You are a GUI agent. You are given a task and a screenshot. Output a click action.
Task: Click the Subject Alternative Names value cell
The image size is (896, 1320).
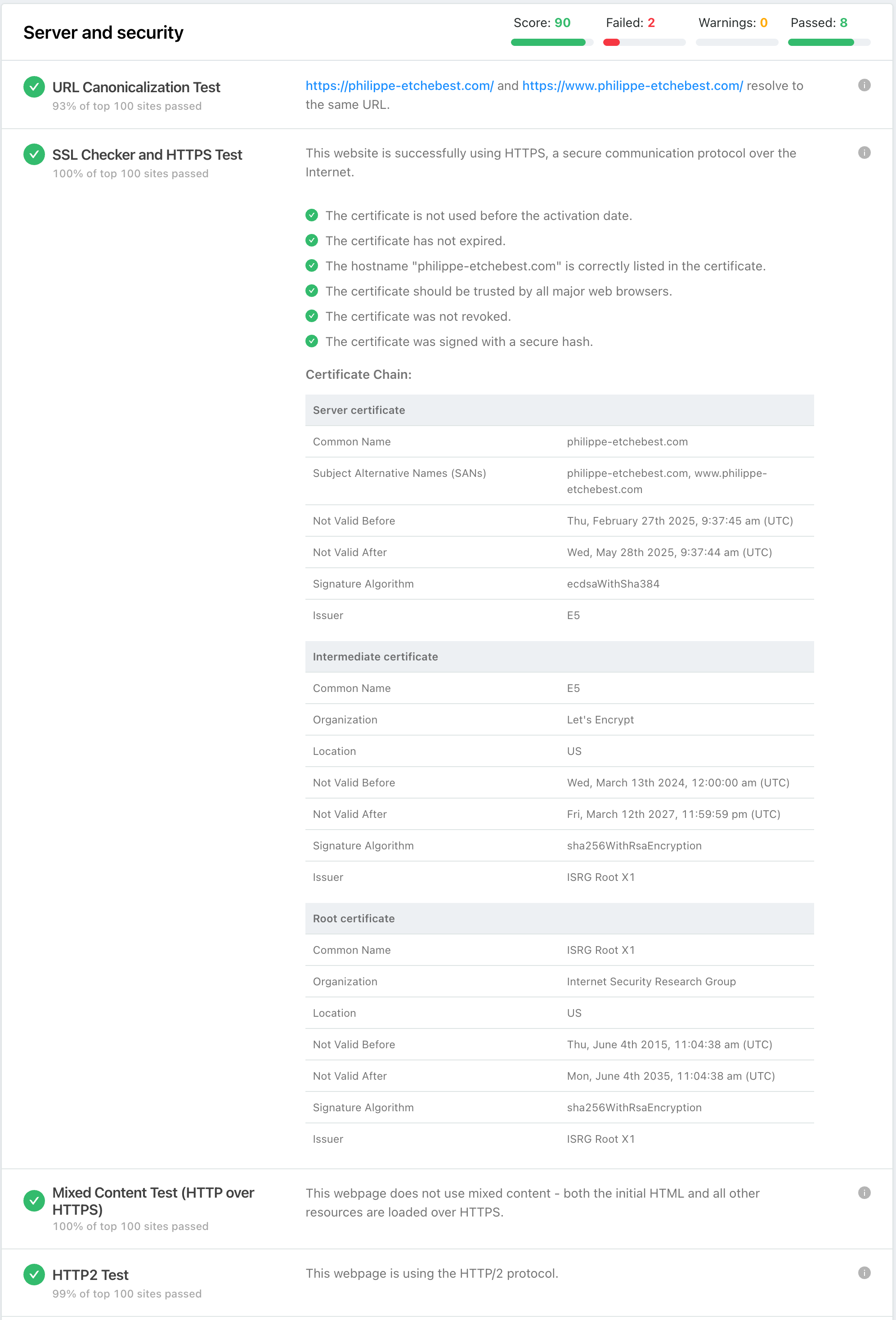686,481
